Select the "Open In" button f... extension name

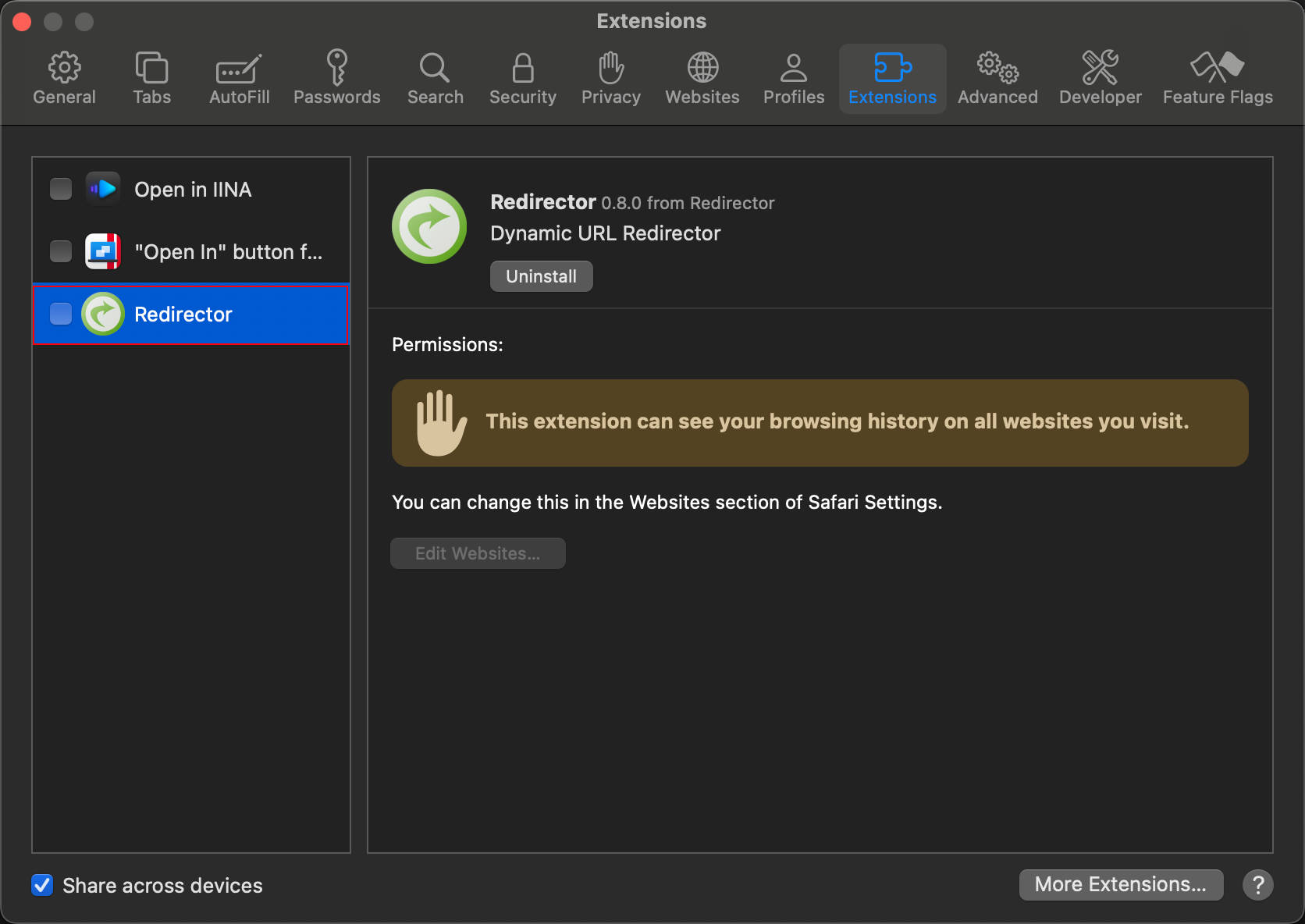click(228, 252)
